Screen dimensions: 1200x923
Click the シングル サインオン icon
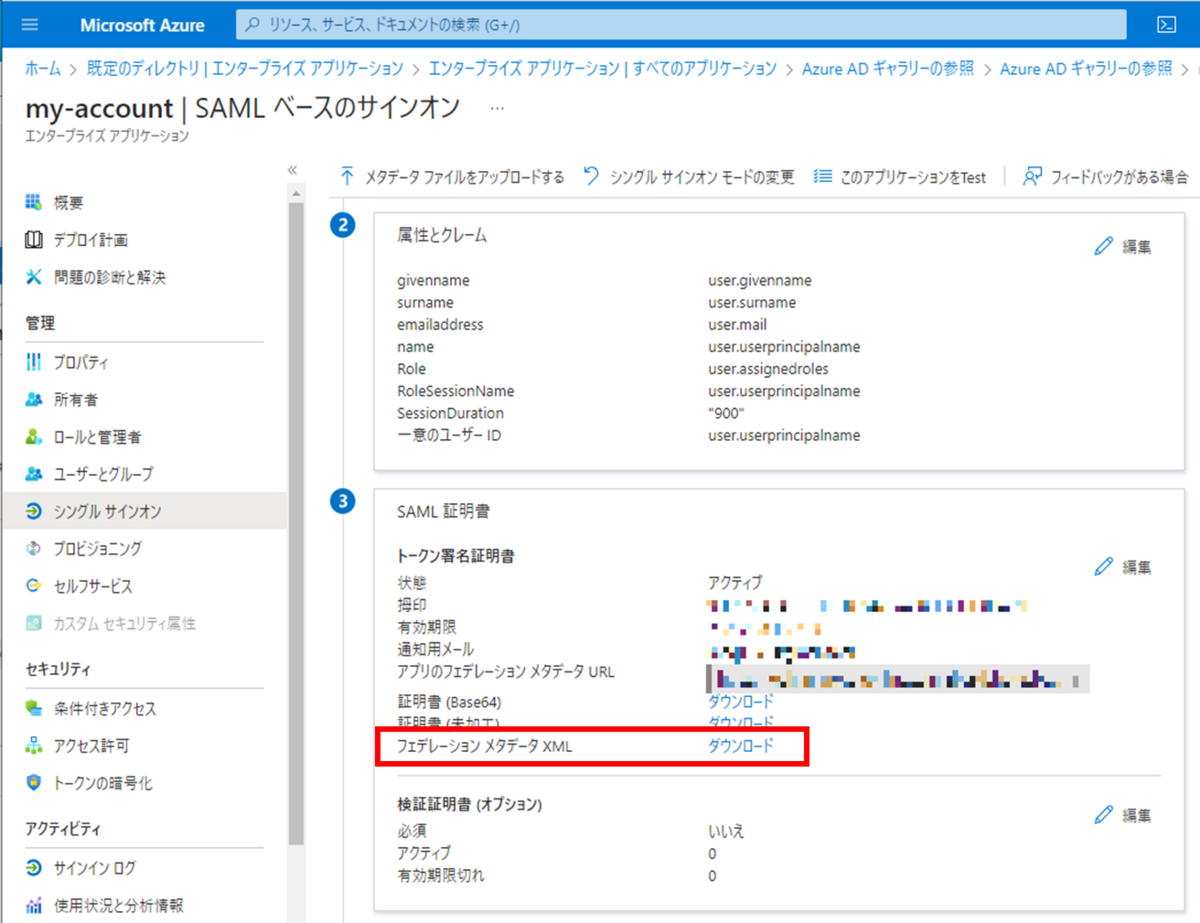34,511
